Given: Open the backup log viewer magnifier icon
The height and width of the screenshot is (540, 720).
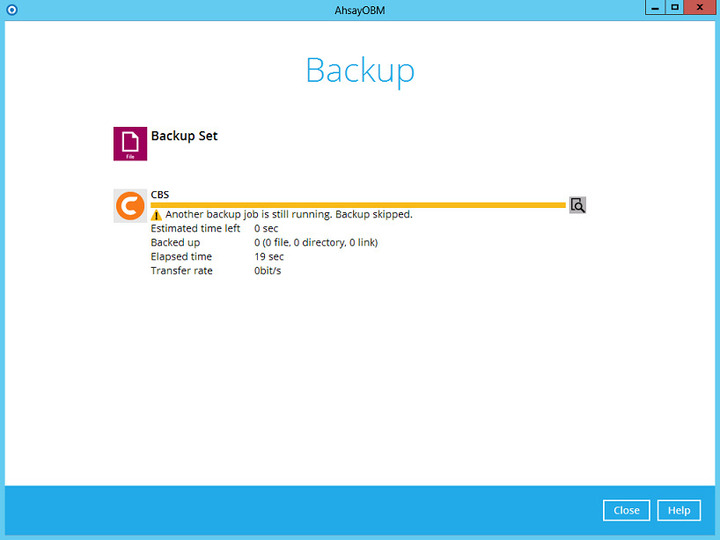Looking at the screenshot, I should [577, 205].
